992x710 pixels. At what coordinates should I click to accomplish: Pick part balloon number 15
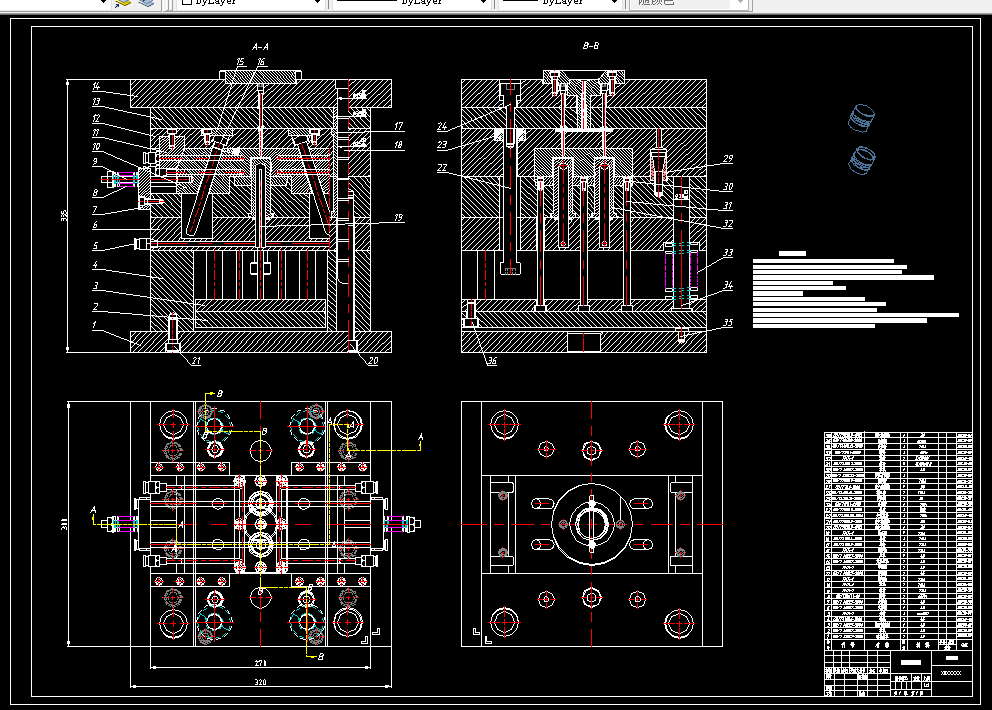click(240, 61)
